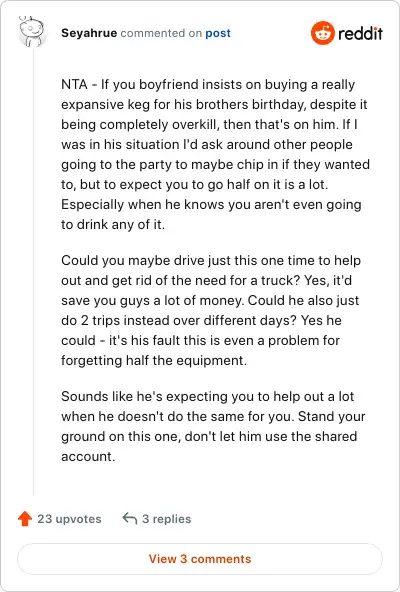400x592 pixels.
Task: Click Seyahrue's avatar image
Action: [x=32, y=31]
